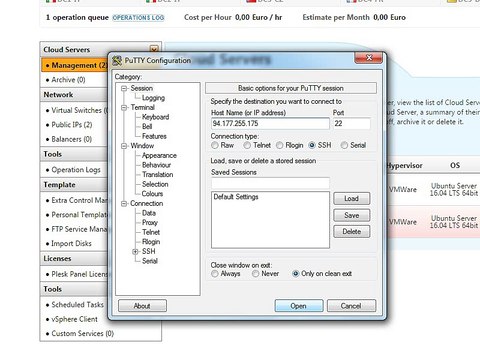Image resolution: width=480 pixels, height=360 pixels.
Task: Click the About button
Action: [142, 306]
